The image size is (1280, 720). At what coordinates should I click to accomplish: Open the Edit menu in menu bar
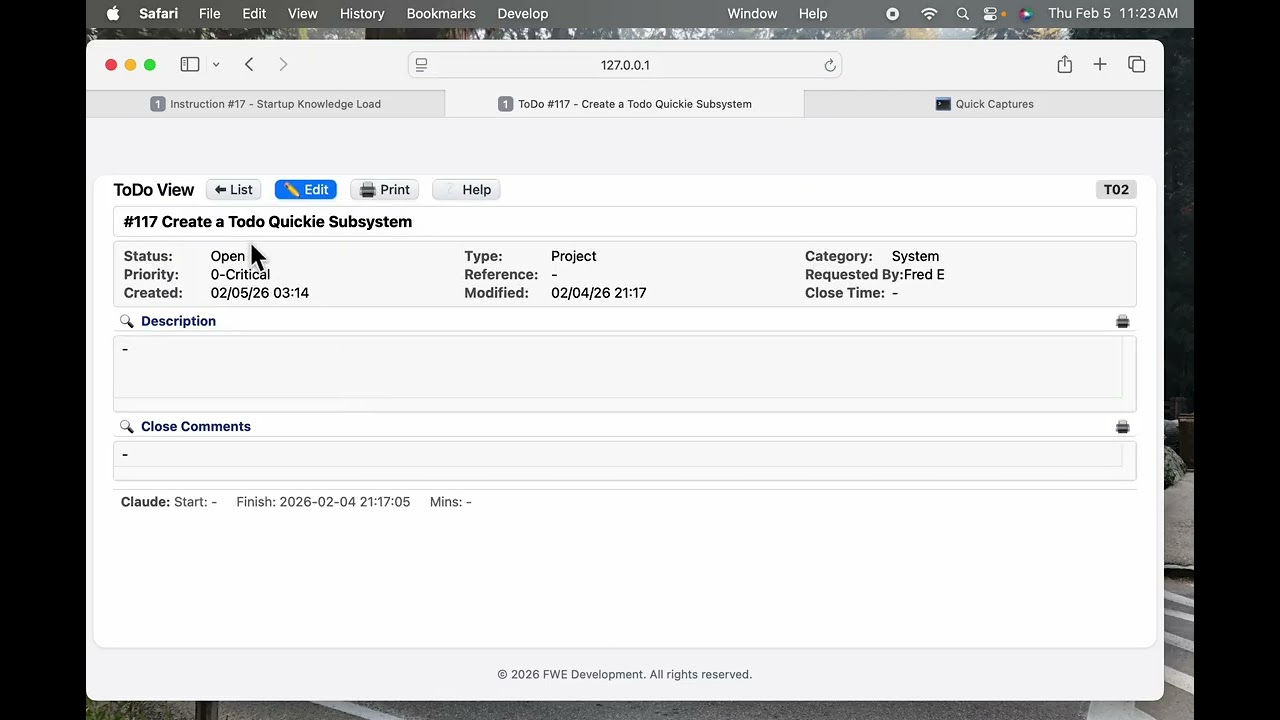pos(254,13)
